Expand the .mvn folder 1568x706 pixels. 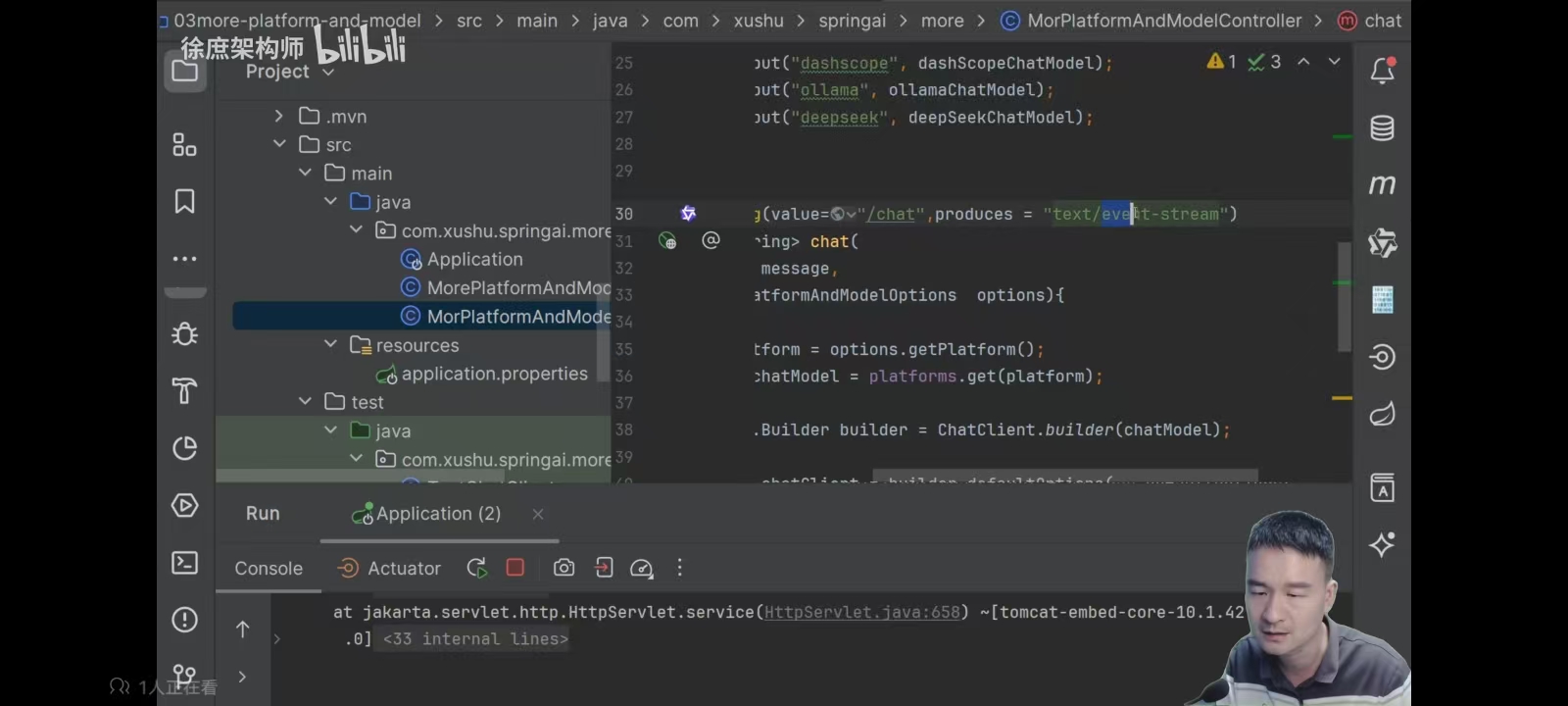click(x=279, y=116)
